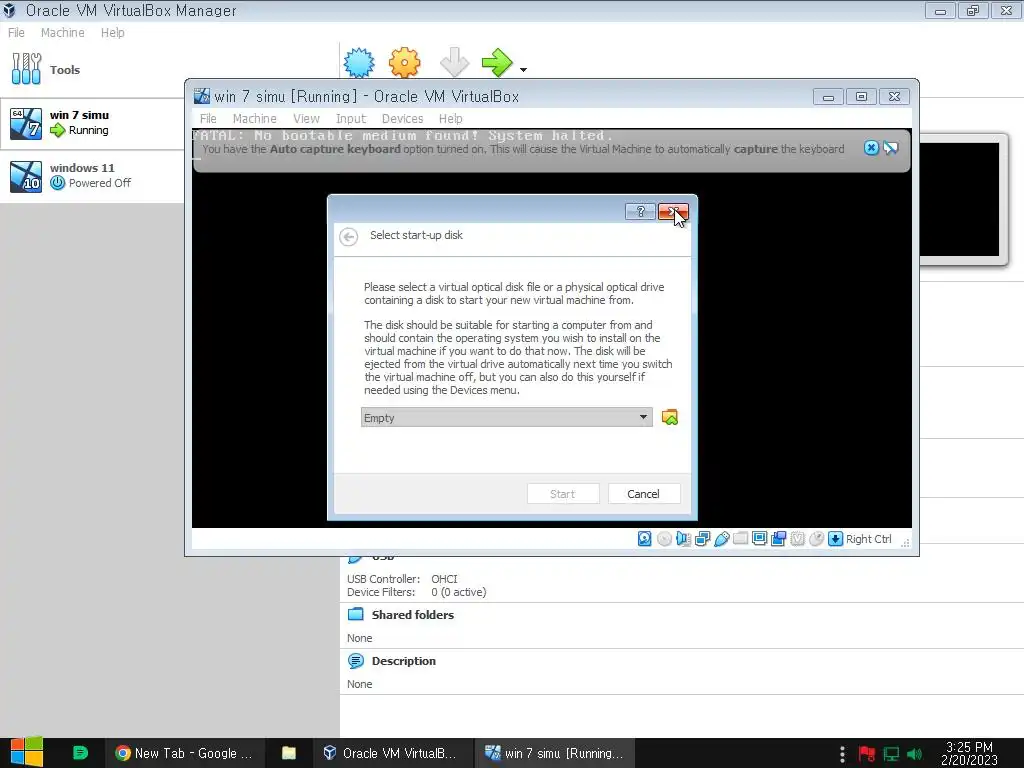
Task: Click the Description section header
Action: click(404, 661)
